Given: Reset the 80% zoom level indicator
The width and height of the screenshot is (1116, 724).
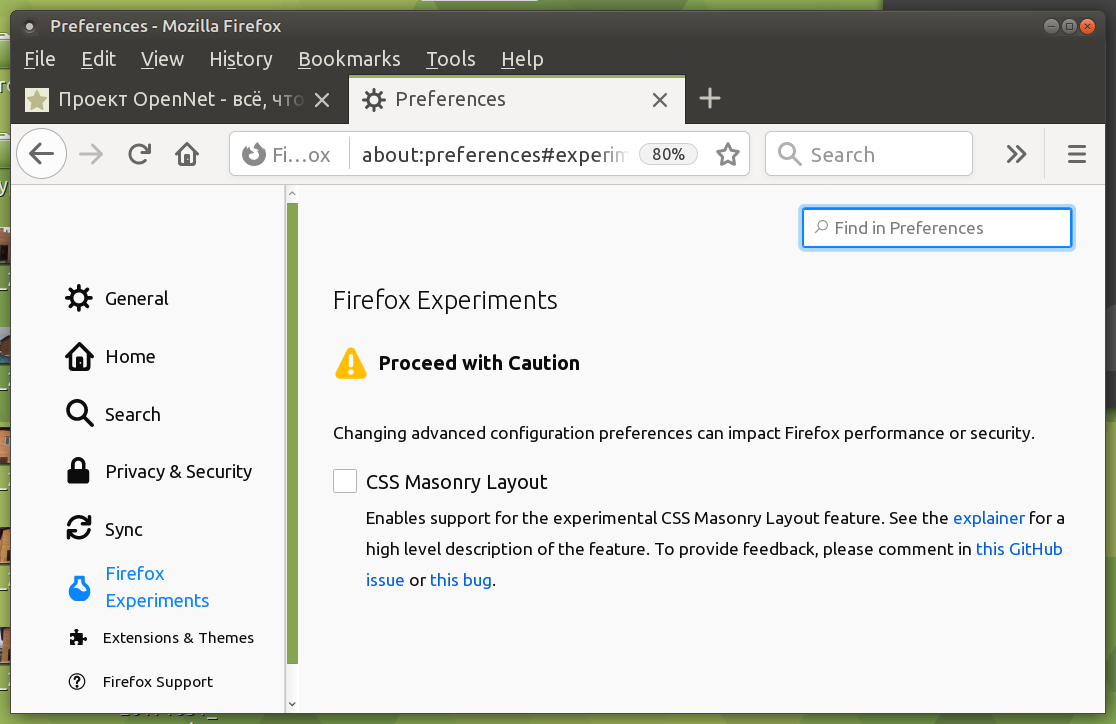Looking at the screenshot, I should [x=668, y=155].
